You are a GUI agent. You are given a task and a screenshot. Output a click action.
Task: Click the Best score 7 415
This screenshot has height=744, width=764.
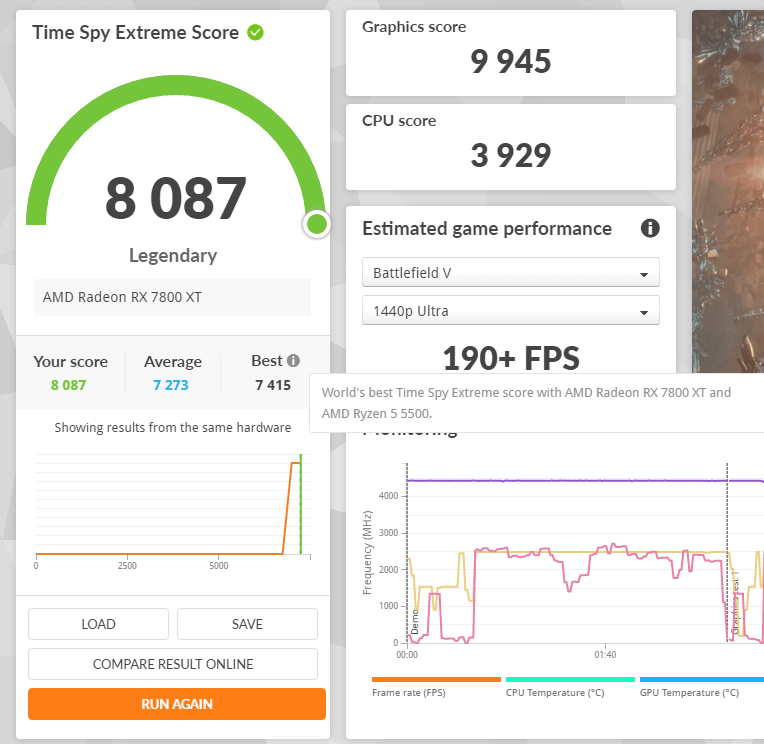click(273, 385)
